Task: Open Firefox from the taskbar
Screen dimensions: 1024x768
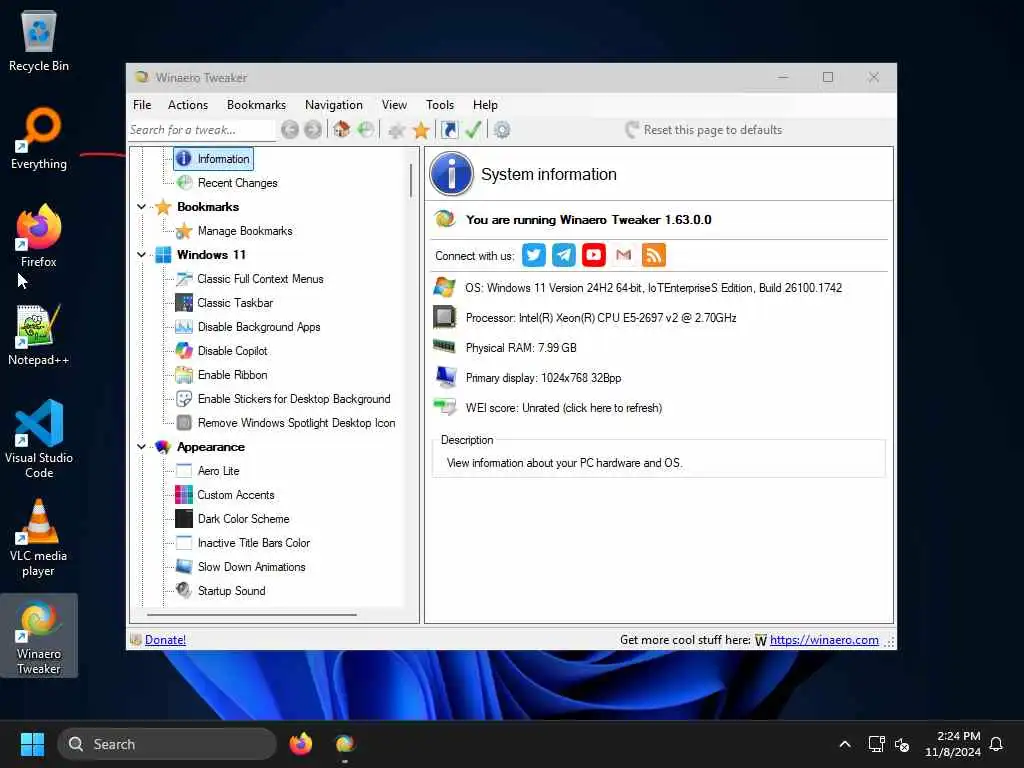Action: 300,744
